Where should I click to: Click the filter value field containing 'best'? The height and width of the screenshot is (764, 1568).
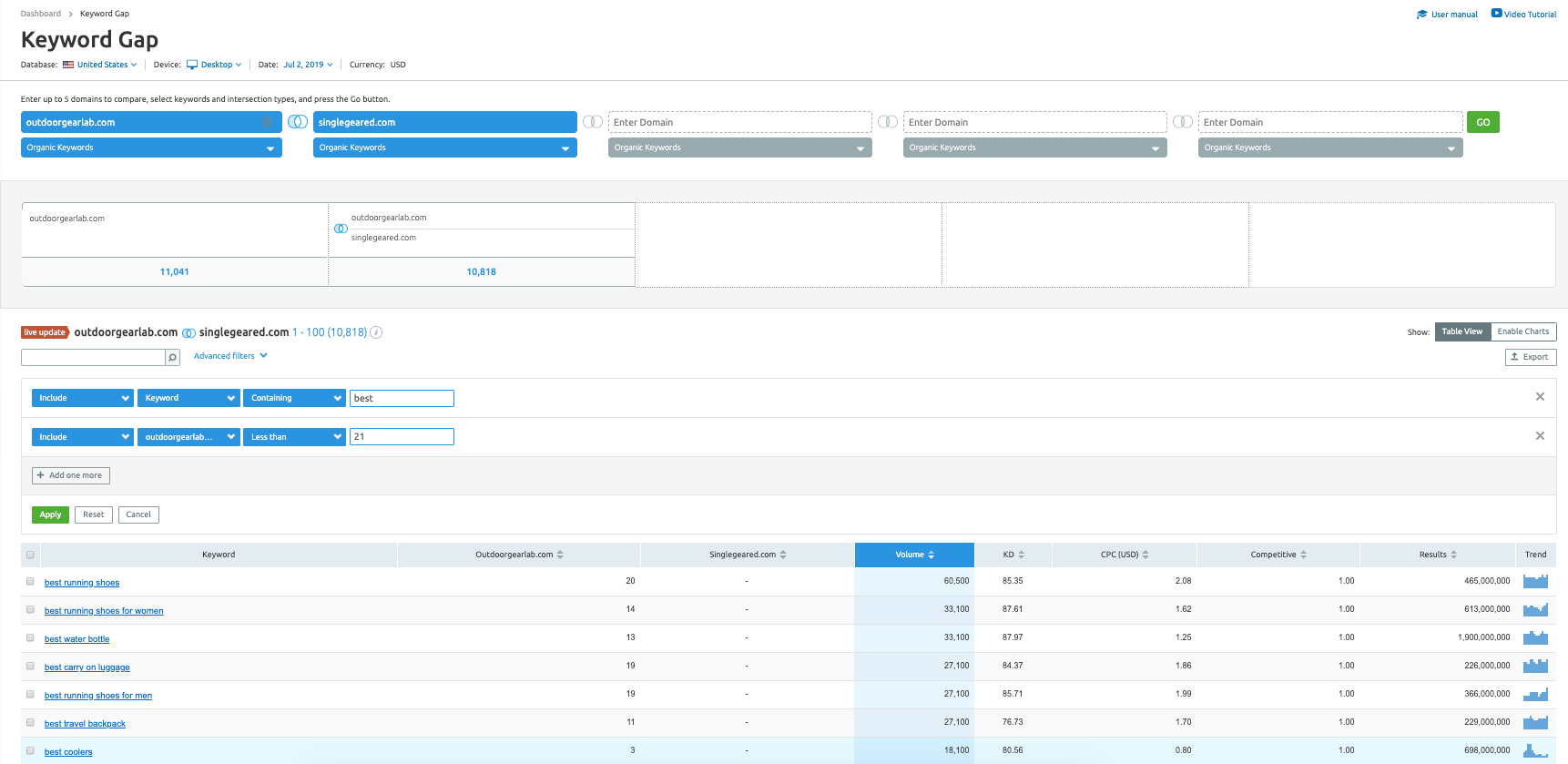tap(402, 398)
